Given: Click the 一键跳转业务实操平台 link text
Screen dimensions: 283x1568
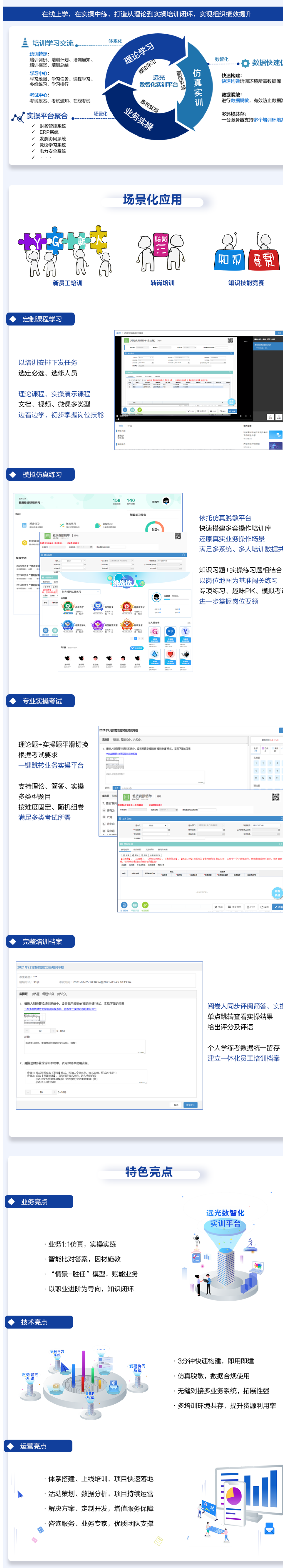Looking at the screenshot, I should [x=50, y=765].
